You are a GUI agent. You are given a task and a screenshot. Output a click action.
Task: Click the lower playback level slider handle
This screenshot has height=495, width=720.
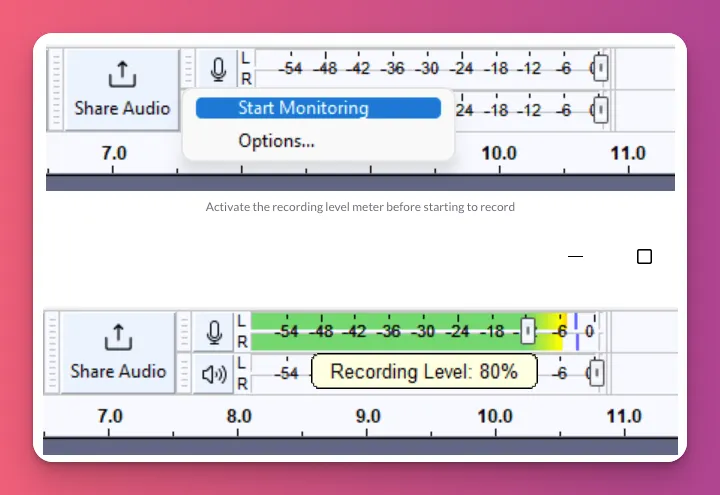596,374
